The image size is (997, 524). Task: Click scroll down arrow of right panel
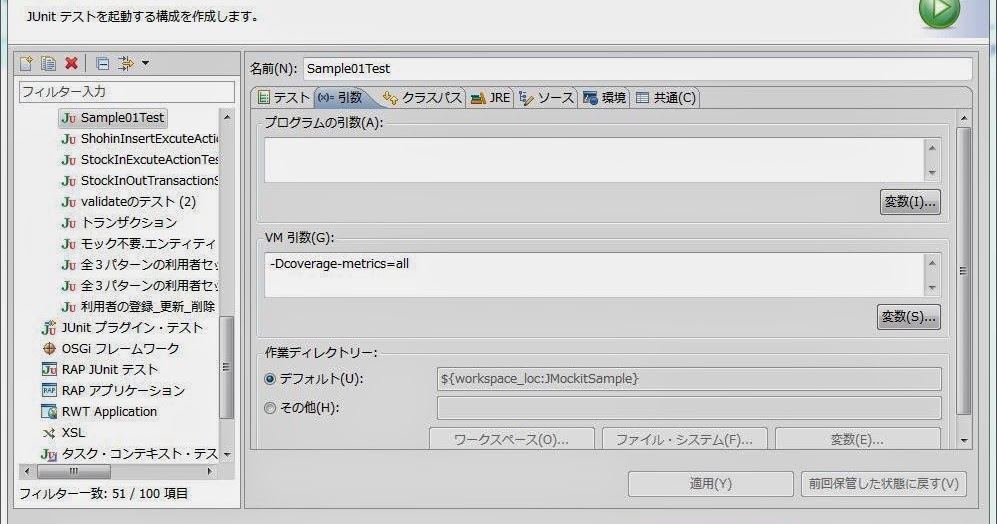tap(964, 440)
